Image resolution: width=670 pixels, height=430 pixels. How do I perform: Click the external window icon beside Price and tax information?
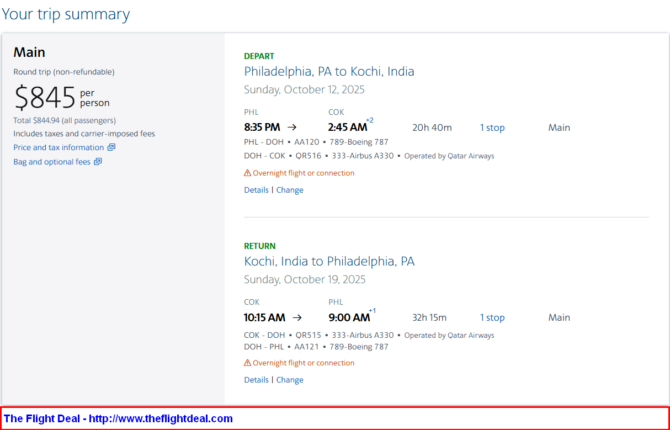(x=111, y=147)
